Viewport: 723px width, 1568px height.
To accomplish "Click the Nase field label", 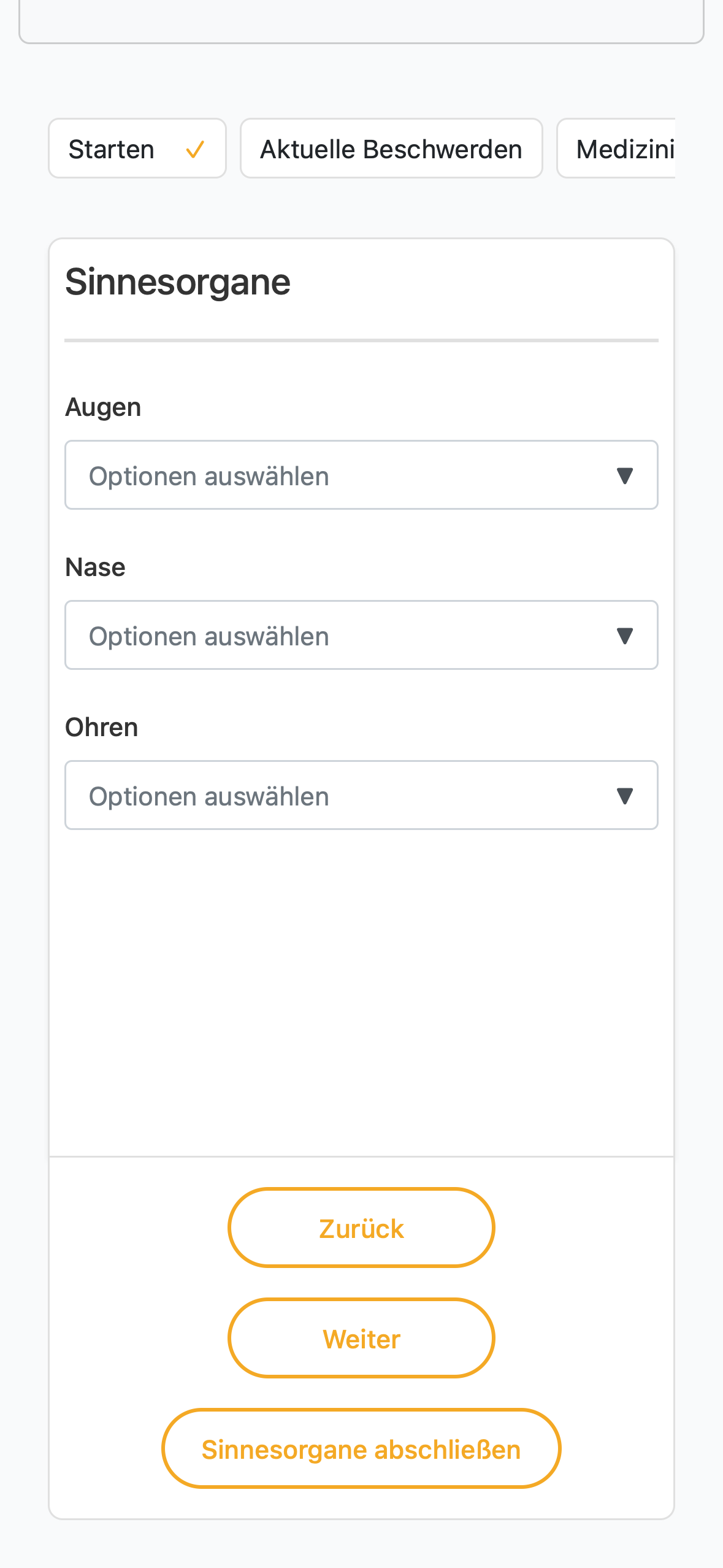I will (x=95, y=567).
